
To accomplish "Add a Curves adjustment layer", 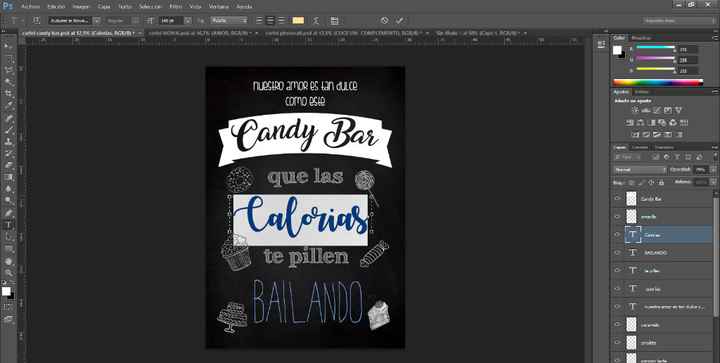I will (657, 110).
